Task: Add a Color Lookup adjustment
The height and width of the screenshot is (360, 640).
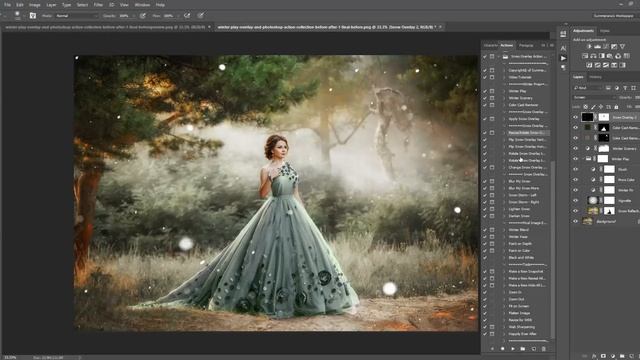Action: 627,56
